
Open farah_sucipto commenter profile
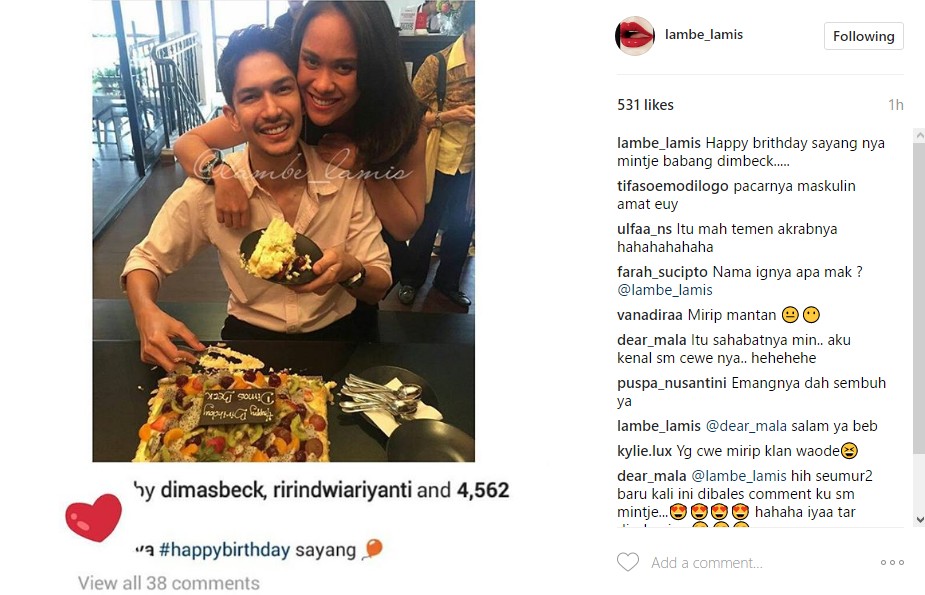662,272
